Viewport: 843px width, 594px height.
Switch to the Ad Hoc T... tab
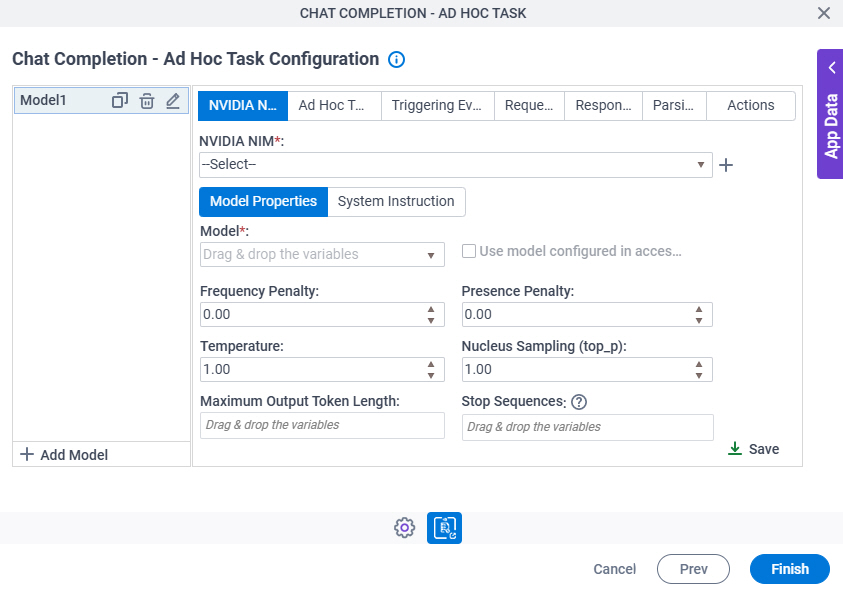[334, 105]
